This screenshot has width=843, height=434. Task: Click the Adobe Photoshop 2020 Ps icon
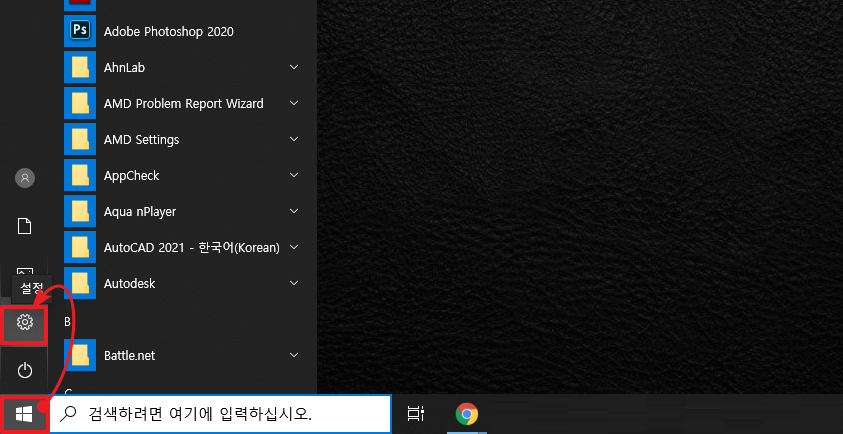point(80,31)
